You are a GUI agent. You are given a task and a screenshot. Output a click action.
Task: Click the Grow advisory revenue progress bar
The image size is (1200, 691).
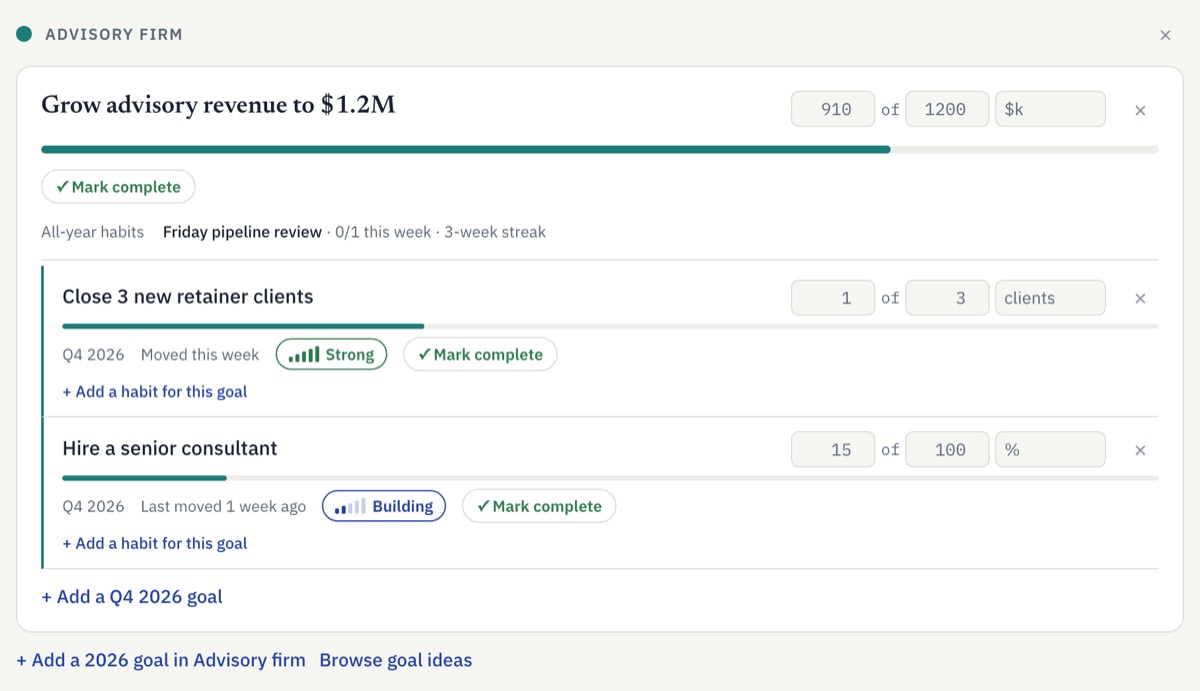(600, 150)
